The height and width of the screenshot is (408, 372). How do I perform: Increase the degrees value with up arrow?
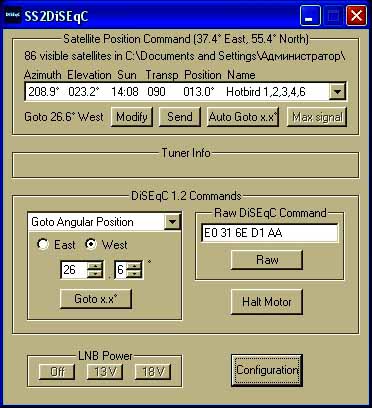click(x=95, y=266)
